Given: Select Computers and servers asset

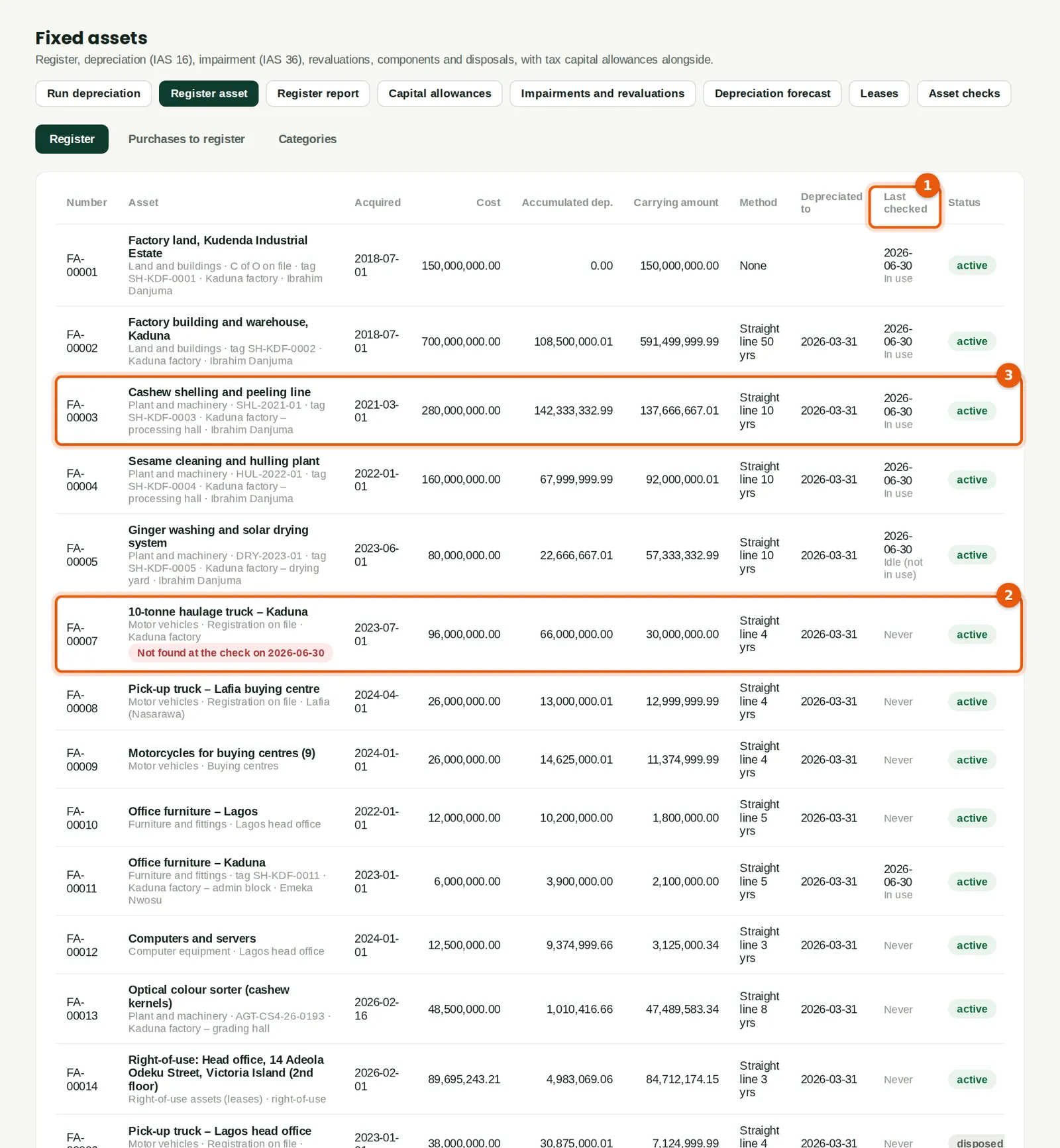Looking at the screenshot, I should 192,939.
